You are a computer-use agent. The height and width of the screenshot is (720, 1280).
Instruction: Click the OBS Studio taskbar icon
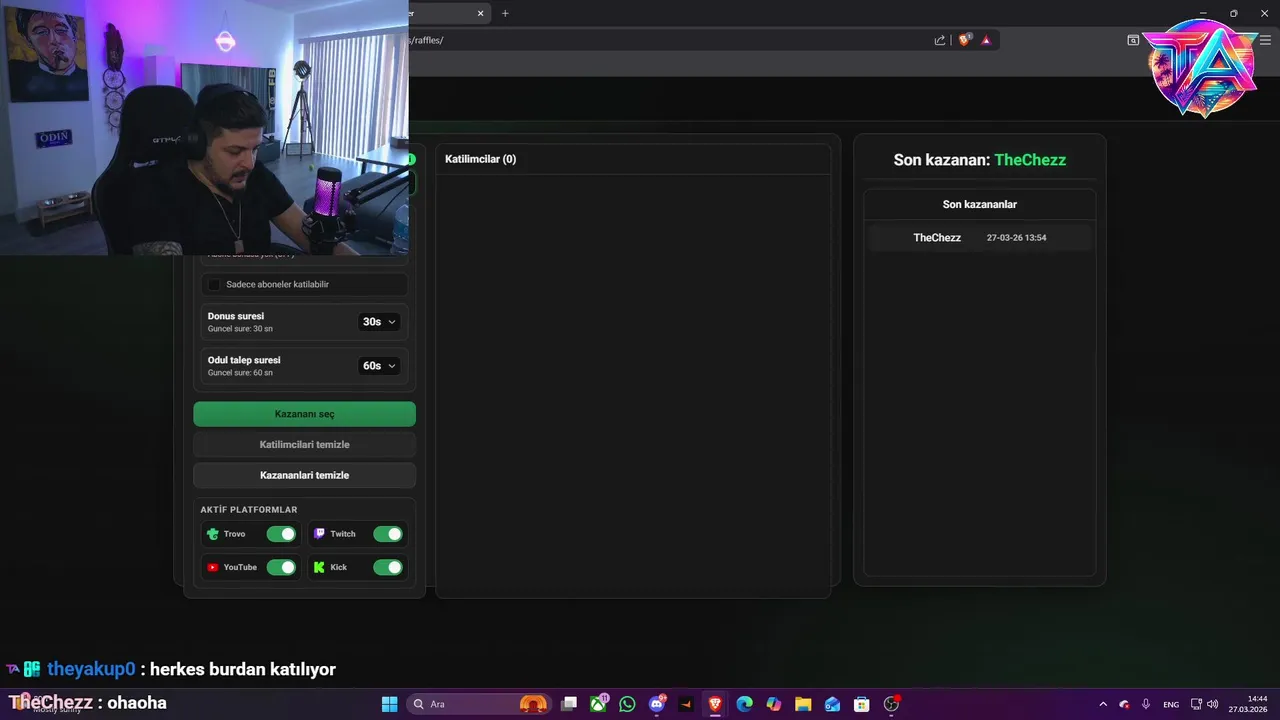click(x=891, y=704)
